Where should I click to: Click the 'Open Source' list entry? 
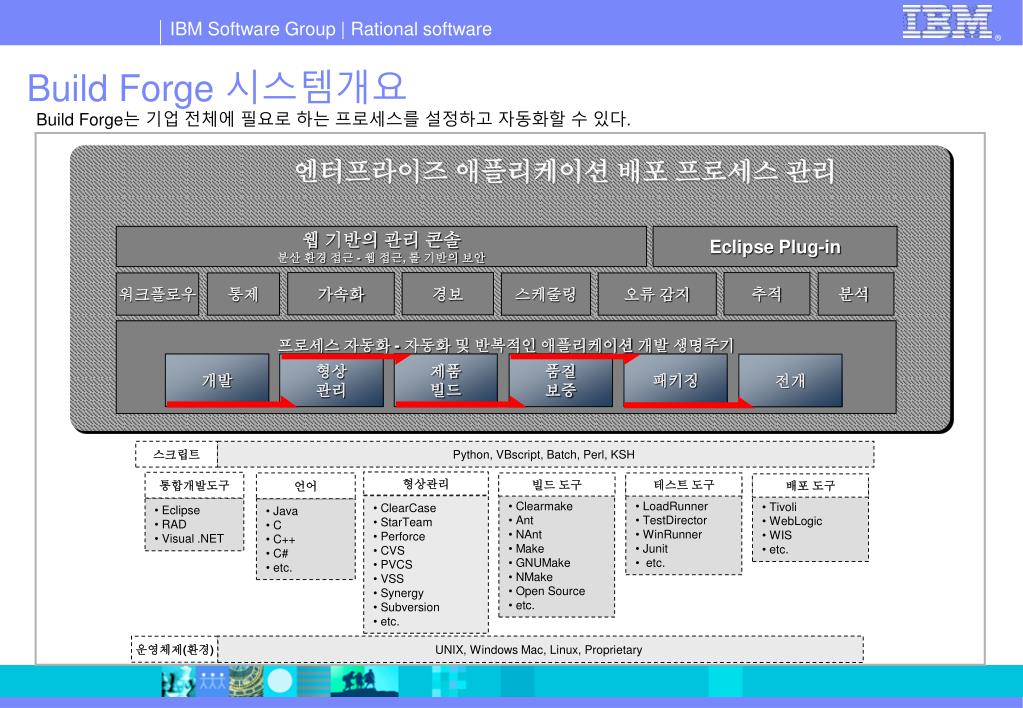550,591
